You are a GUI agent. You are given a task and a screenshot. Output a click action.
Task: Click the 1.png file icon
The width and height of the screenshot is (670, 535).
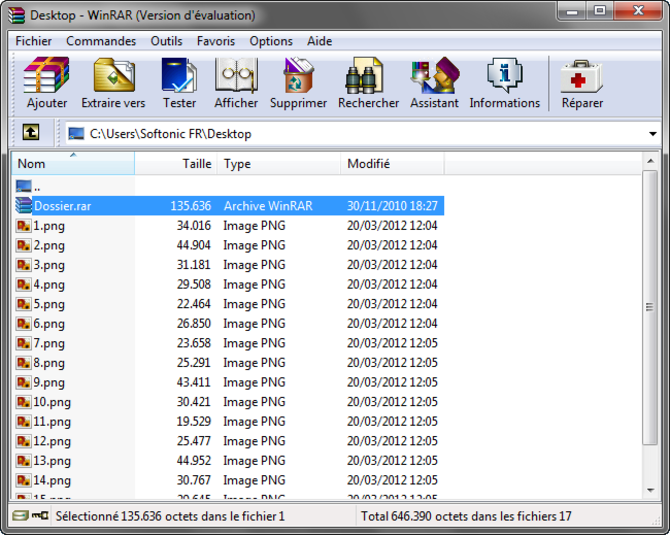(x=24, y=225)
